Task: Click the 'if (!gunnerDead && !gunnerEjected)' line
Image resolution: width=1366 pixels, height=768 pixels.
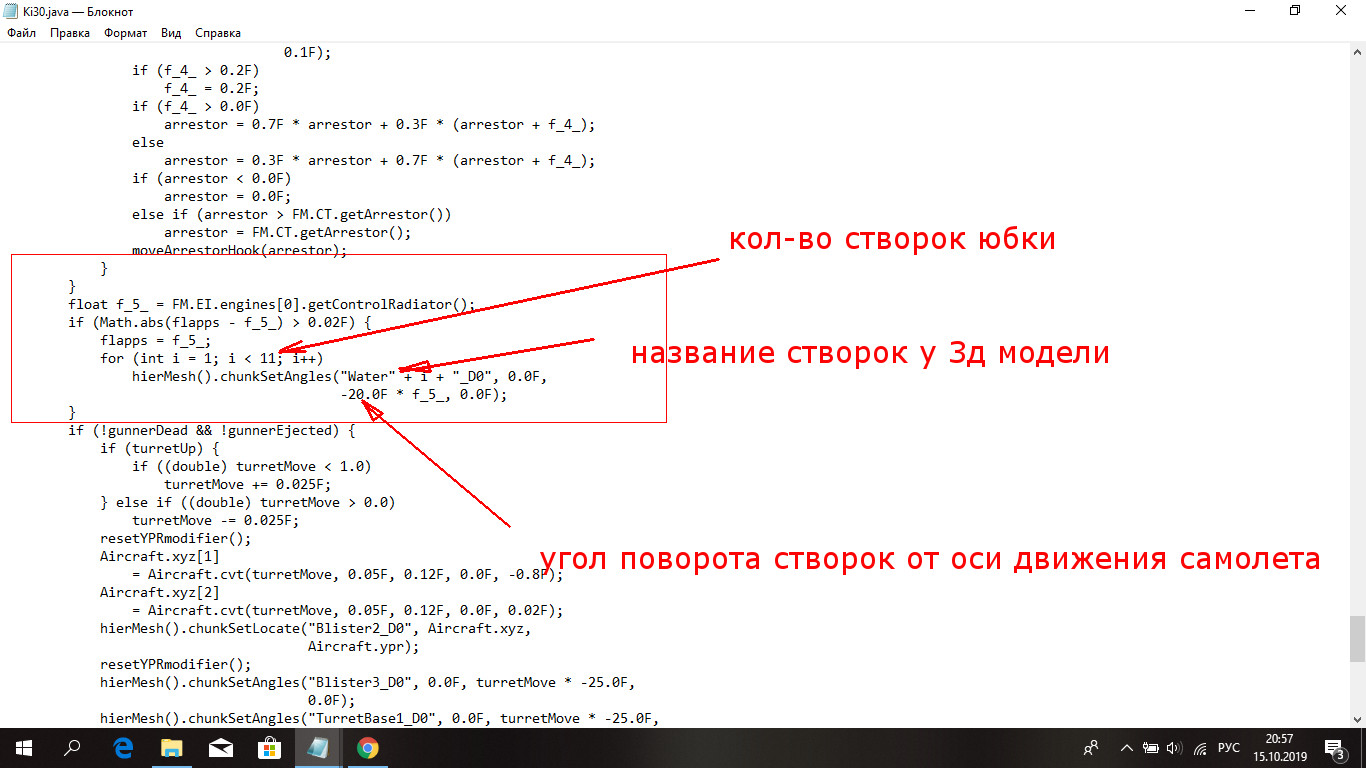Action: [212, 431]
